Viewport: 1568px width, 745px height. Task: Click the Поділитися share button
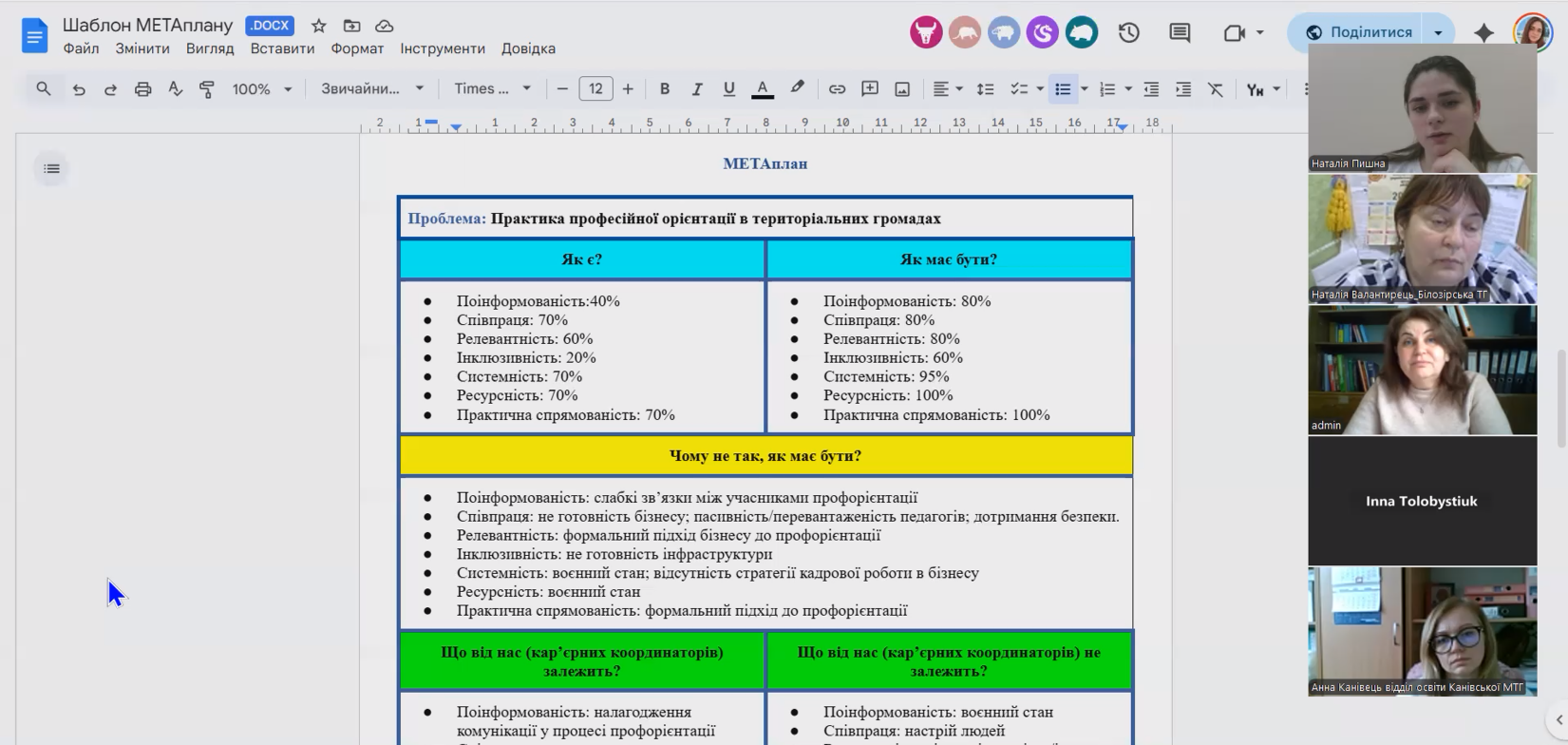pos(1359,32)
